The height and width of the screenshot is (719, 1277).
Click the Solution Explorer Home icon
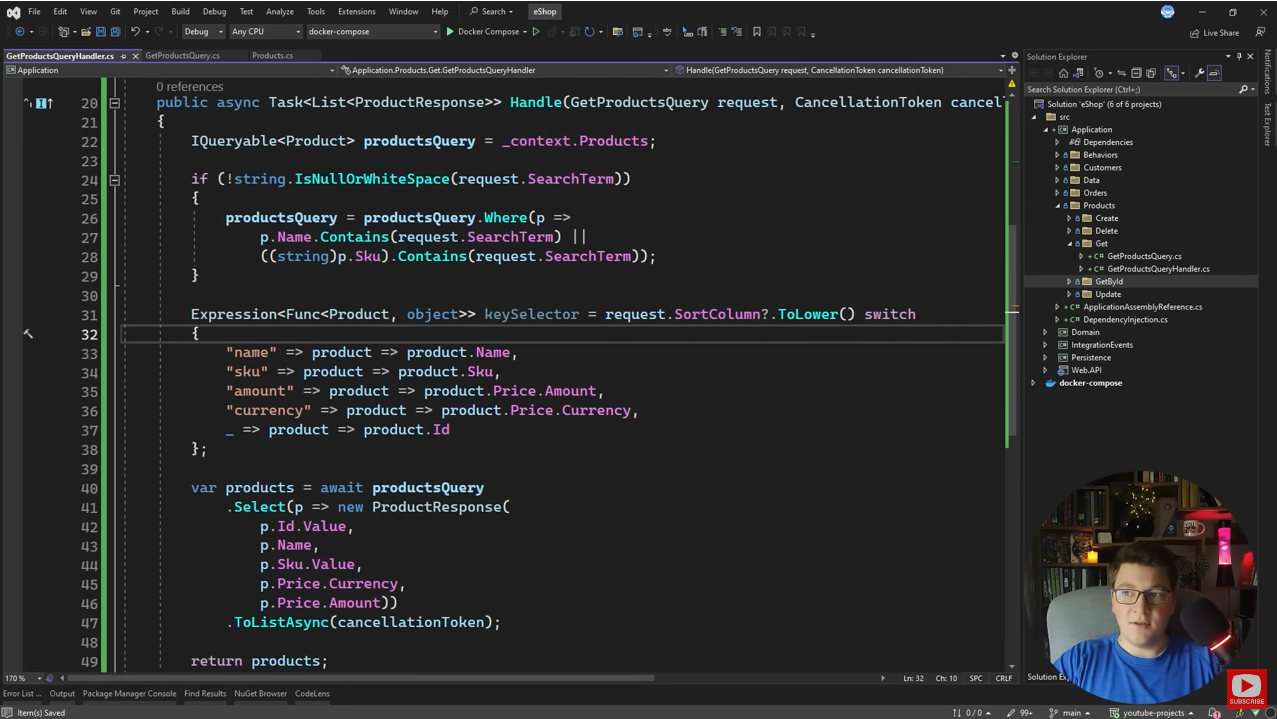click(1063, 73)
